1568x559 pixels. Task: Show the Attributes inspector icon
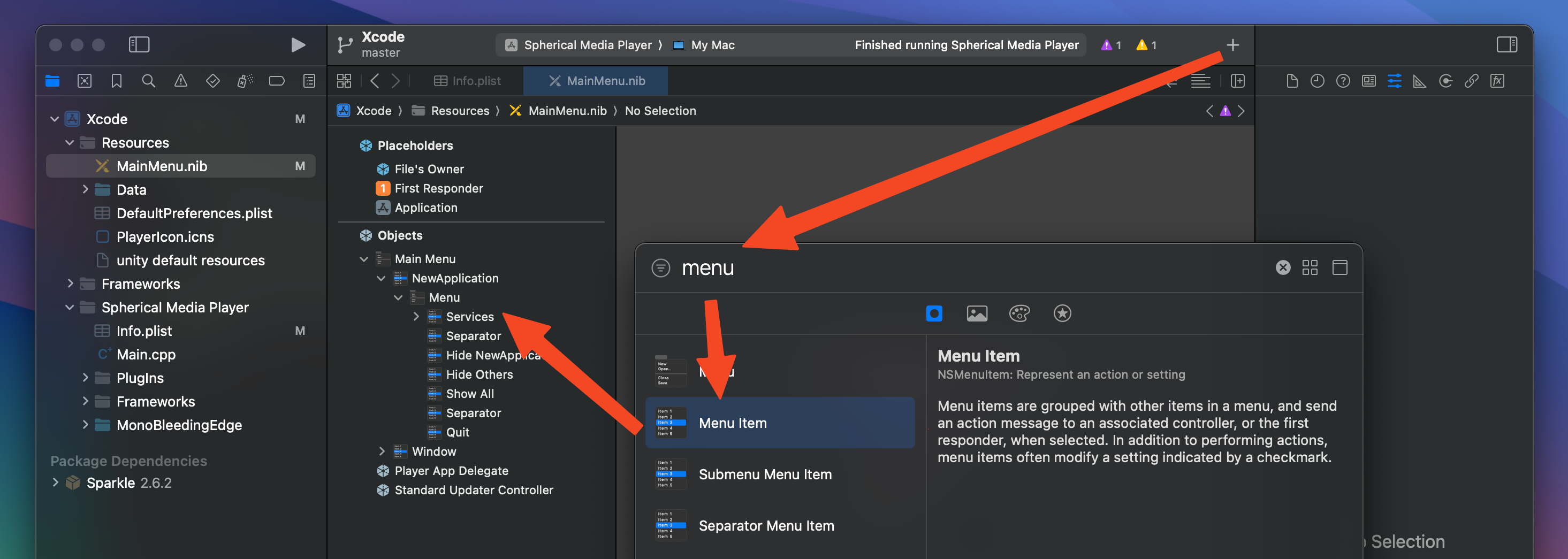click(1394, 81)
